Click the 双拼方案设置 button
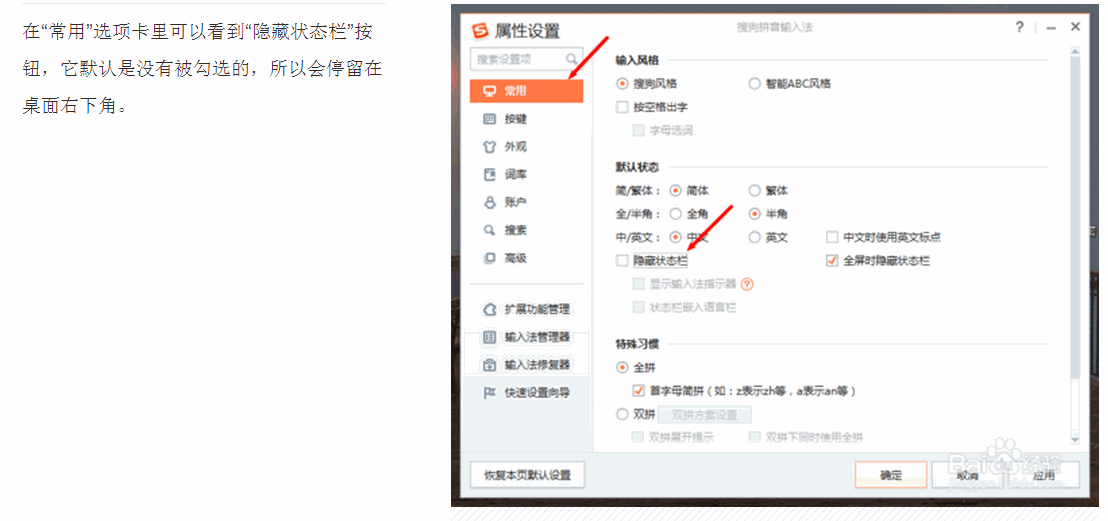Image resolution: width=1108 pixels, height=521 pixels. pyautogui.click(x=705, y=415)
